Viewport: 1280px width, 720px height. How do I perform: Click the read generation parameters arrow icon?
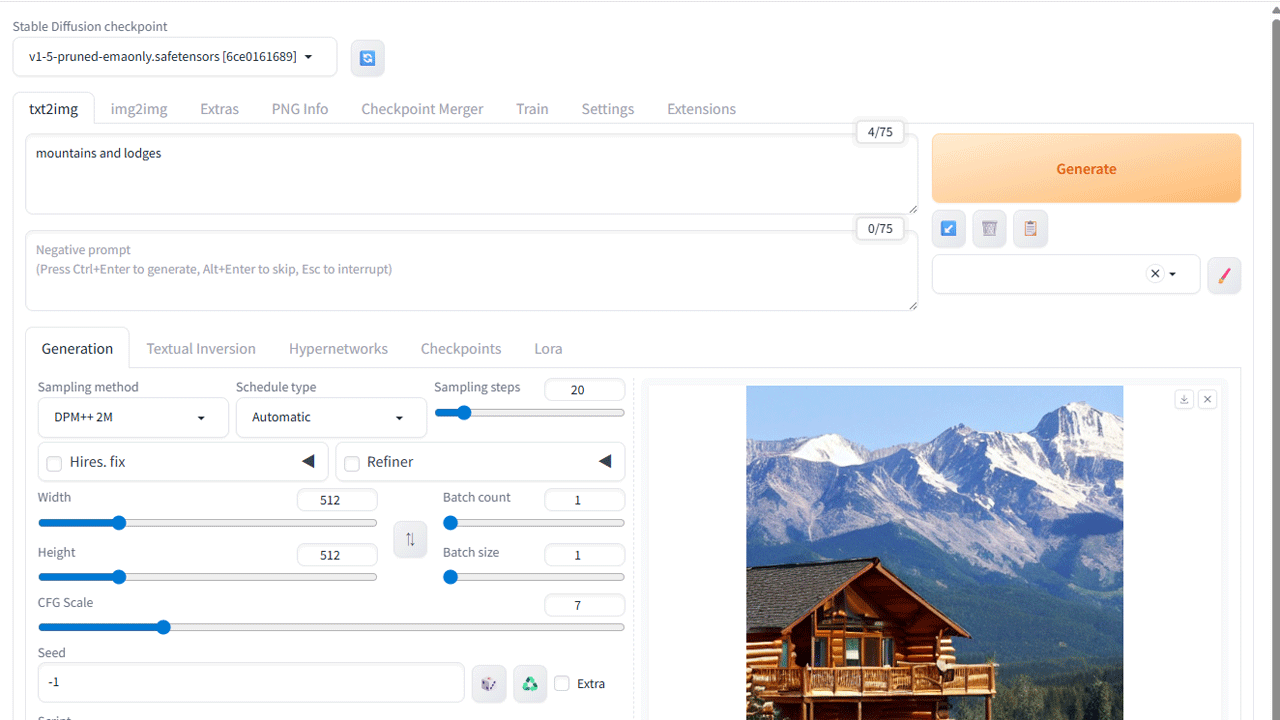(x=948, y=229)
